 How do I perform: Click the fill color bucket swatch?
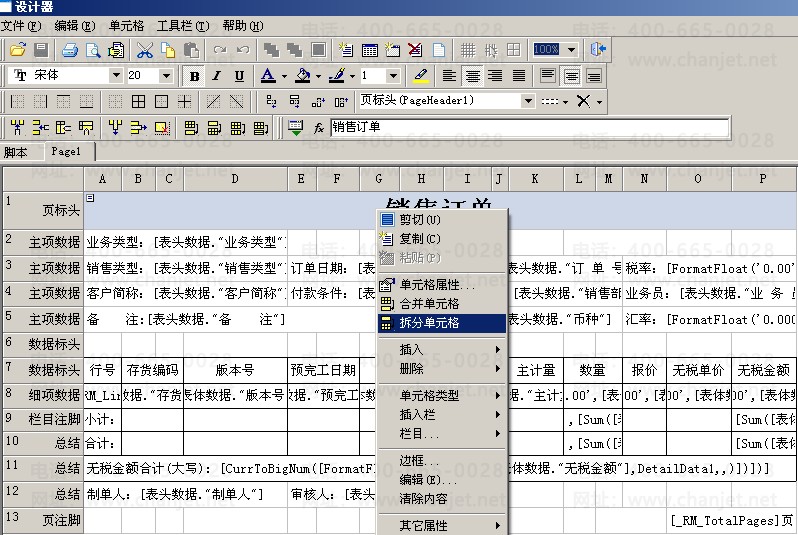tap(302, 76)
